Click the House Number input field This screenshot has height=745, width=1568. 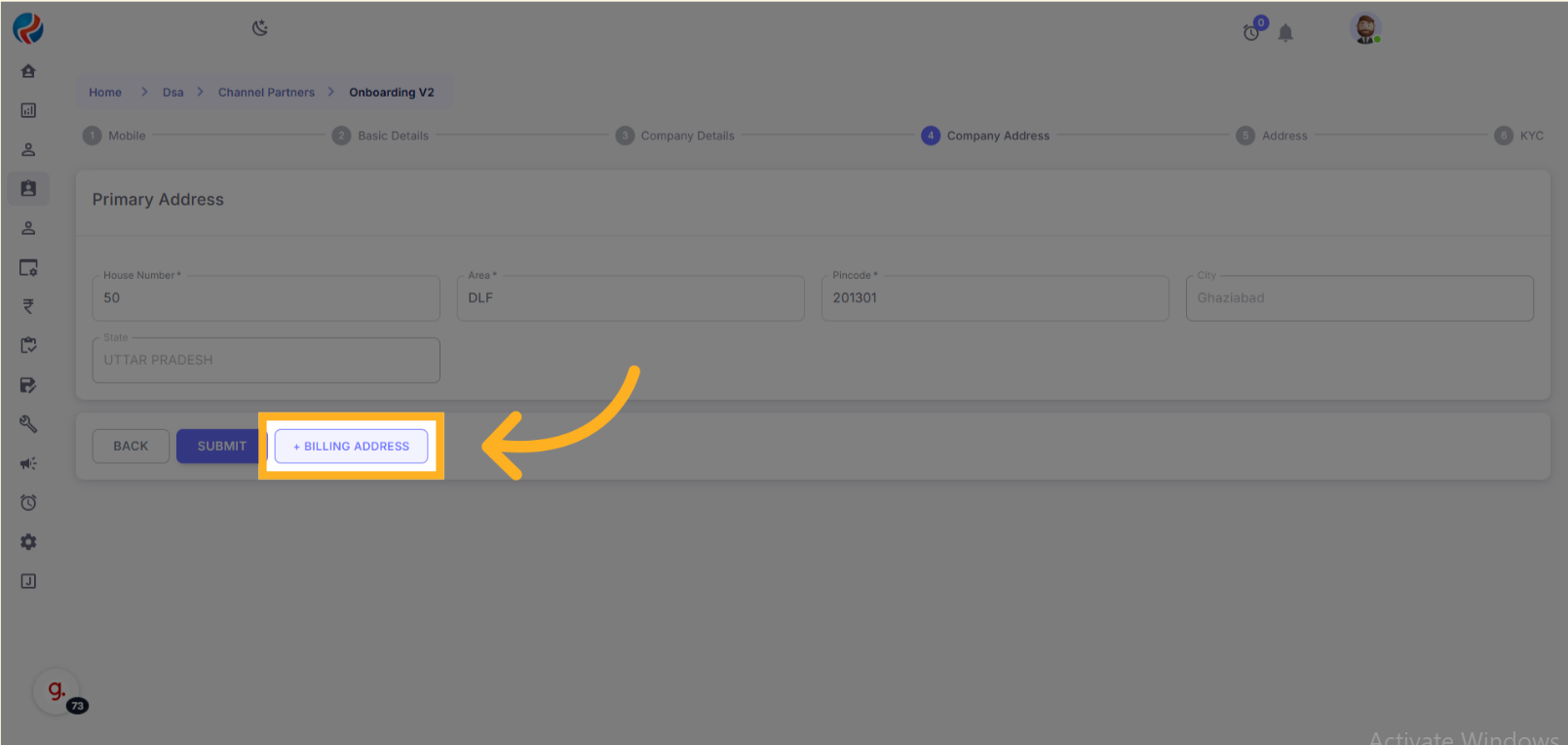click(x=266, y=298)
